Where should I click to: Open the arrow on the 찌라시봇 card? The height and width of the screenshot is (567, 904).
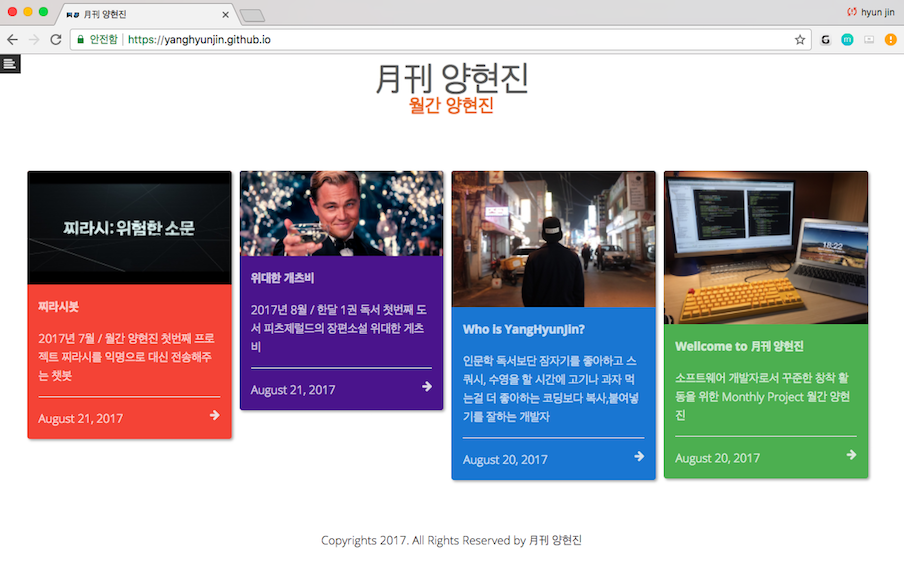(x=214, y=415)
